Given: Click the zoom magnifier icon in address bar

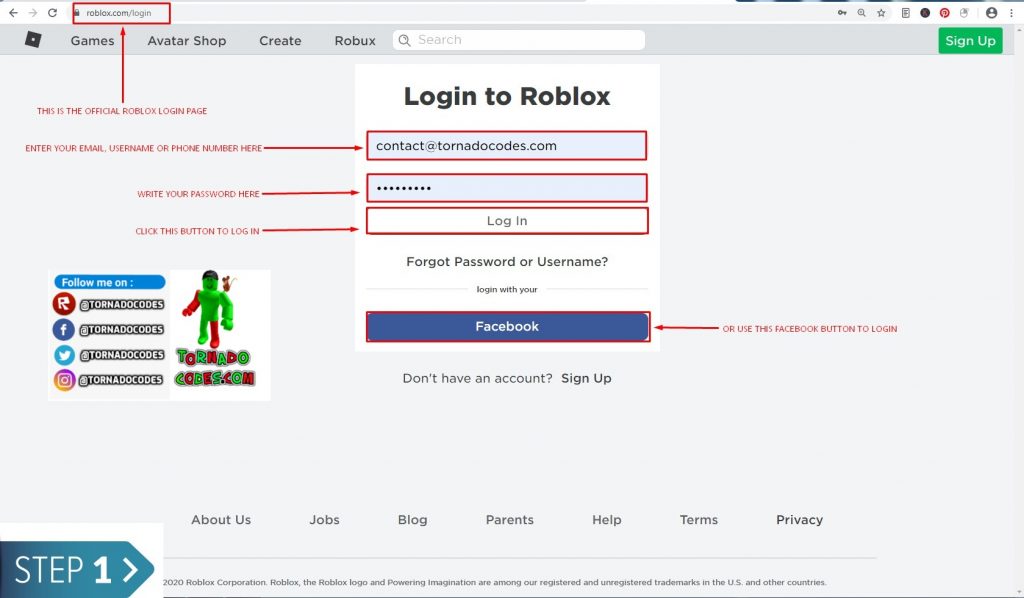Looking at the screenshot, I should click(861, 12).
